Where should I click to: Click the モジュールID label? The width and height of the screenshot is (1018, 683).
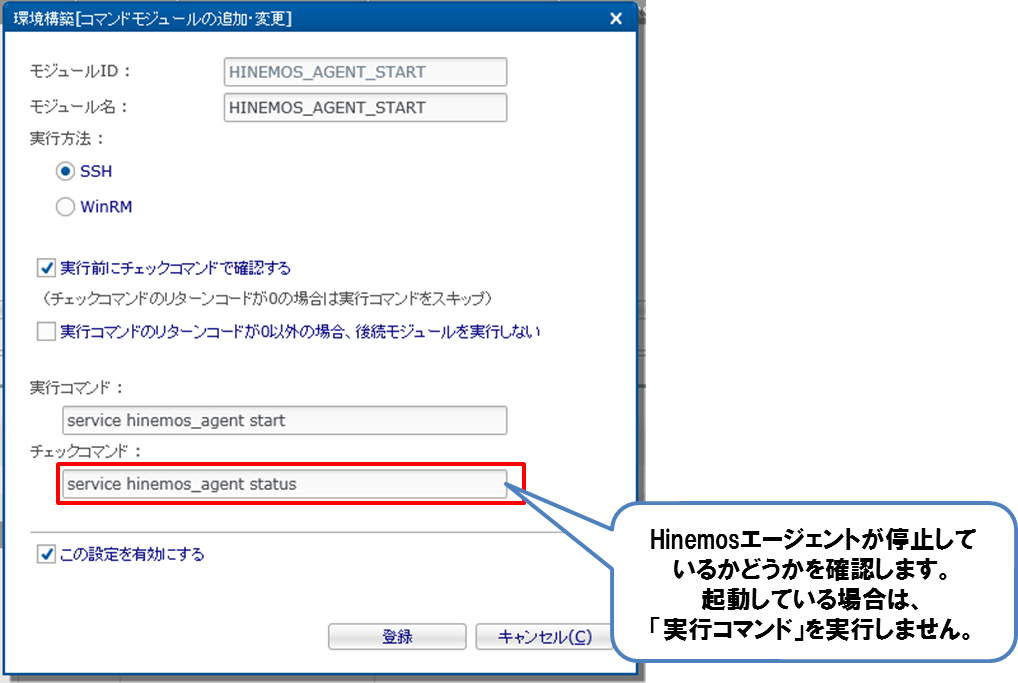[81, 71]
